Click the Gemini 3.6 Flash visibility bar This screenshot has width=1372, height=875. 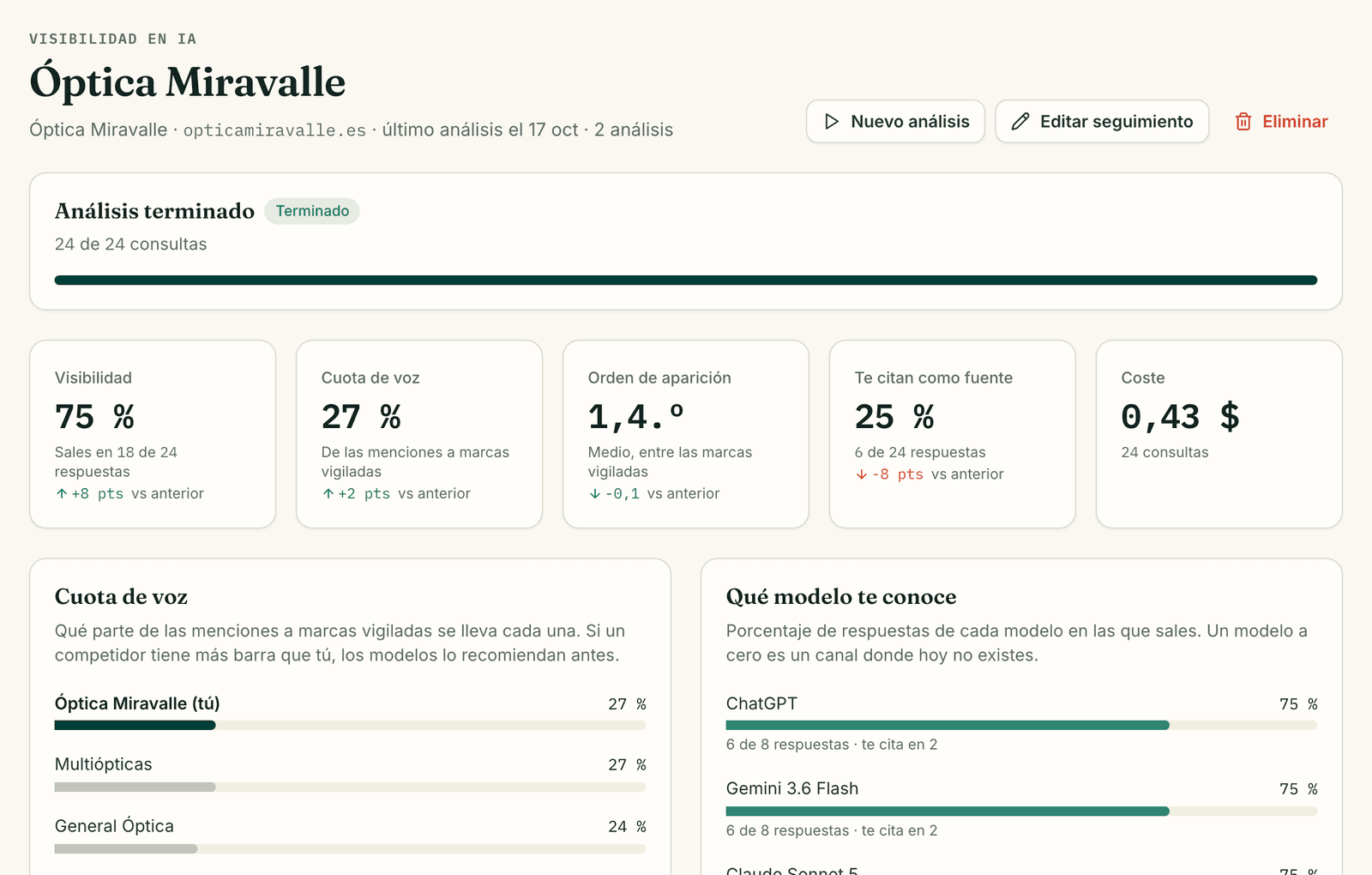(1021, 812)
